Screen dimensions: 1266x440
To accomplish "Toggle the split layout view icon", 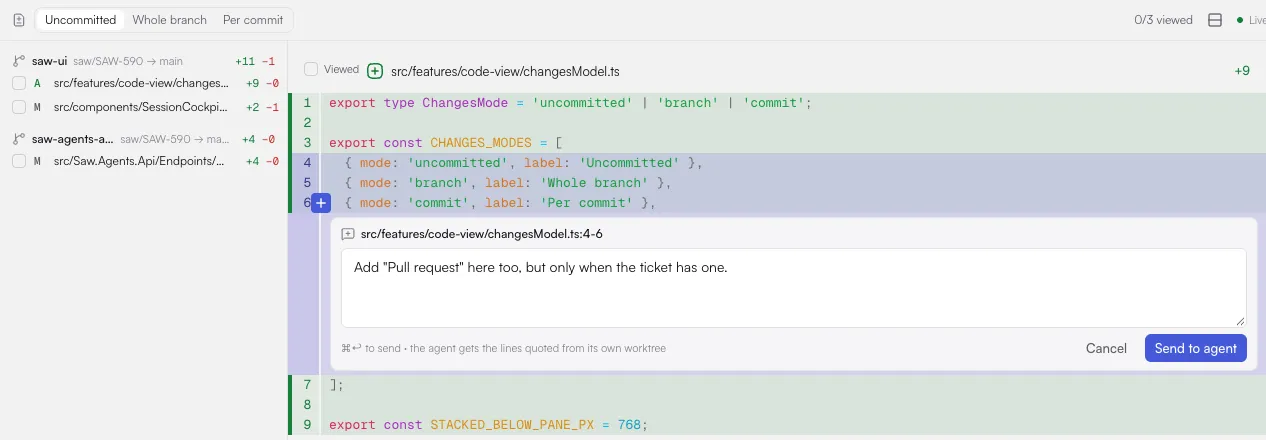I will pos(1215,20).
